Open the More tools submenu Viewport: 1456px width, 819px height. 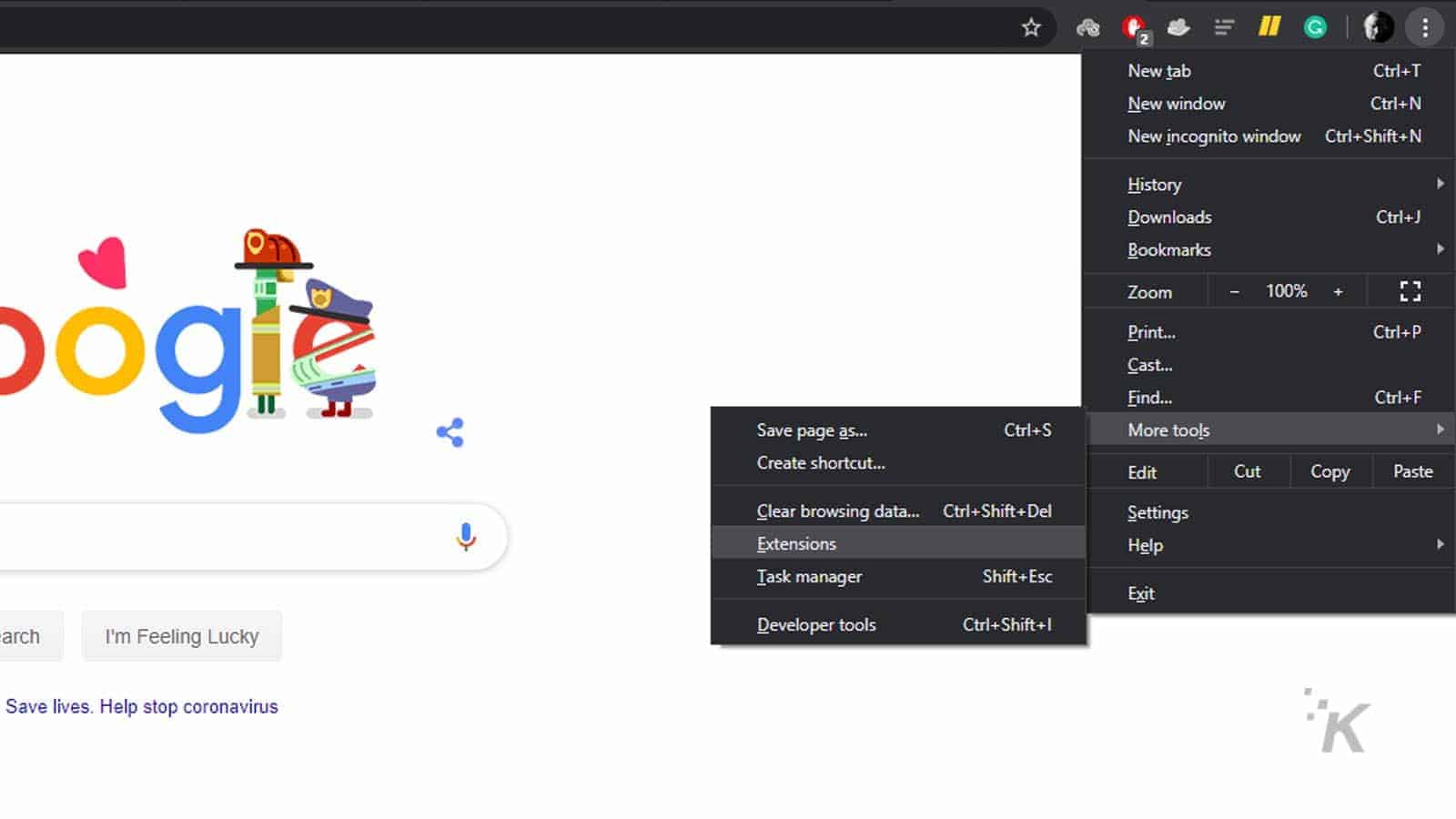pos(1269,430)
